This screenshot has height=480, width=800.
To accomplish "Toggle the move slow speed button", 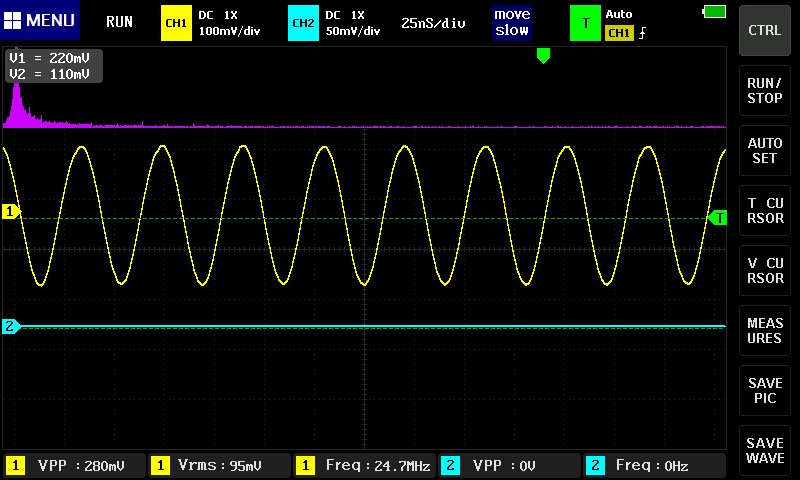I will tap(512, 22).
